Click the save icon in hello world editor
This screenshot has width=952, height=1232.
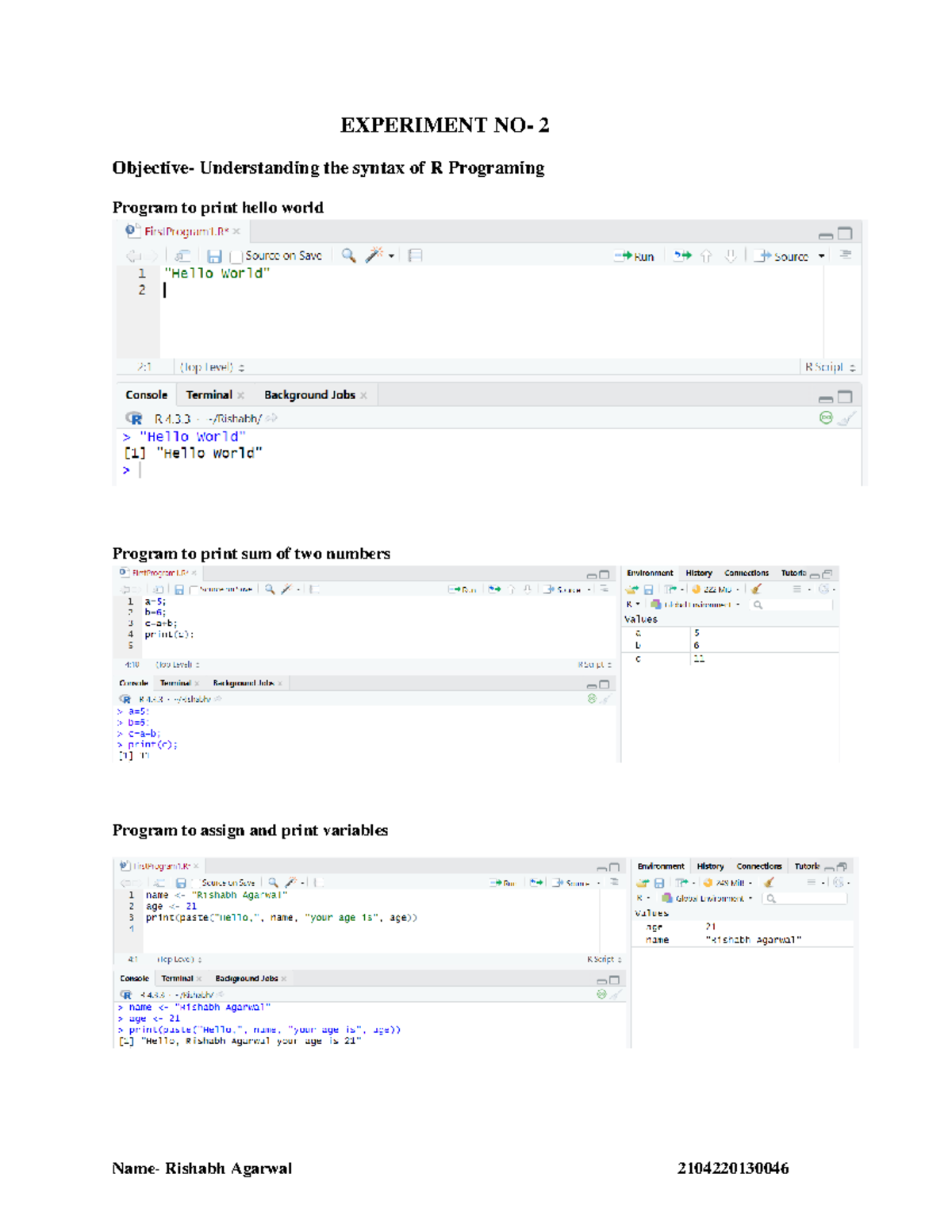coord(214,256)
